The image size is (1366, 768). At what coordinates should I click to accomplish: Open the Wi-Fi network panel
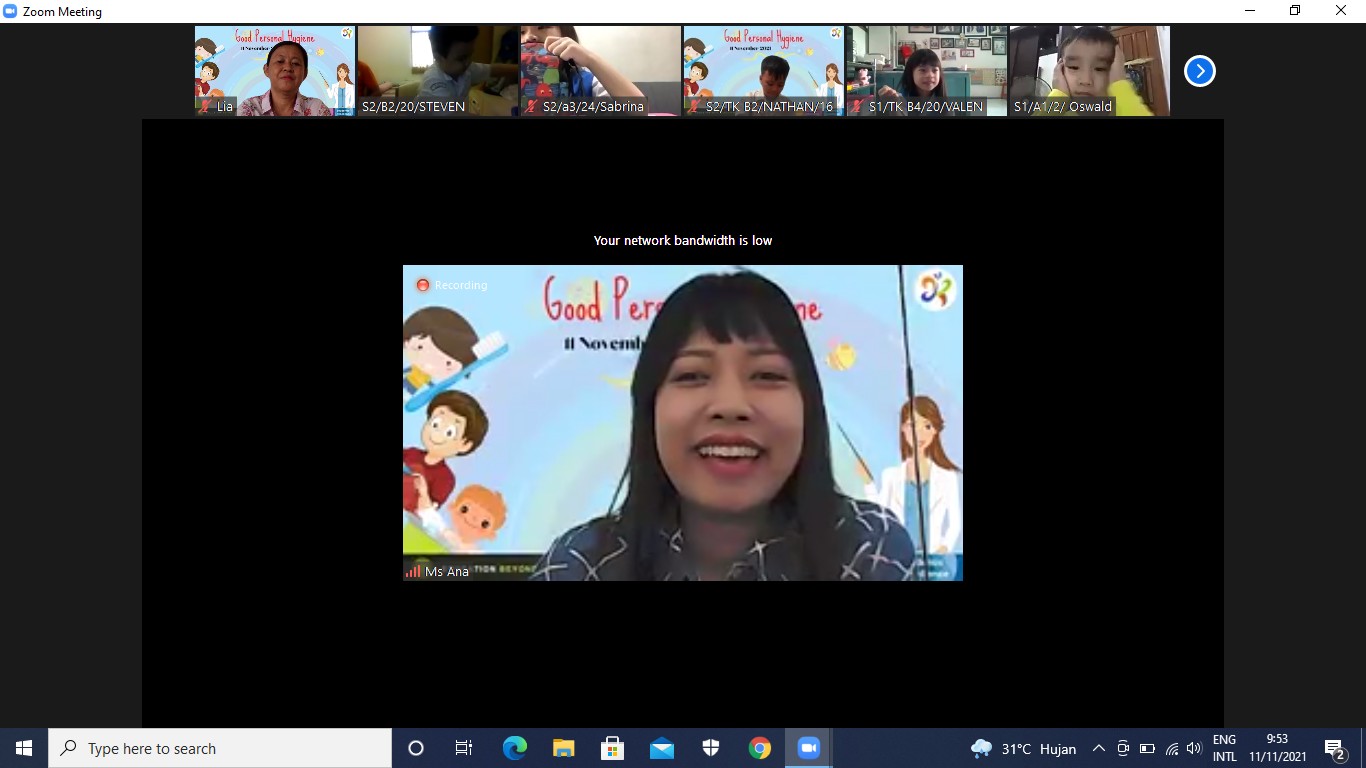pyautogui.click(x=1171, y=748)
